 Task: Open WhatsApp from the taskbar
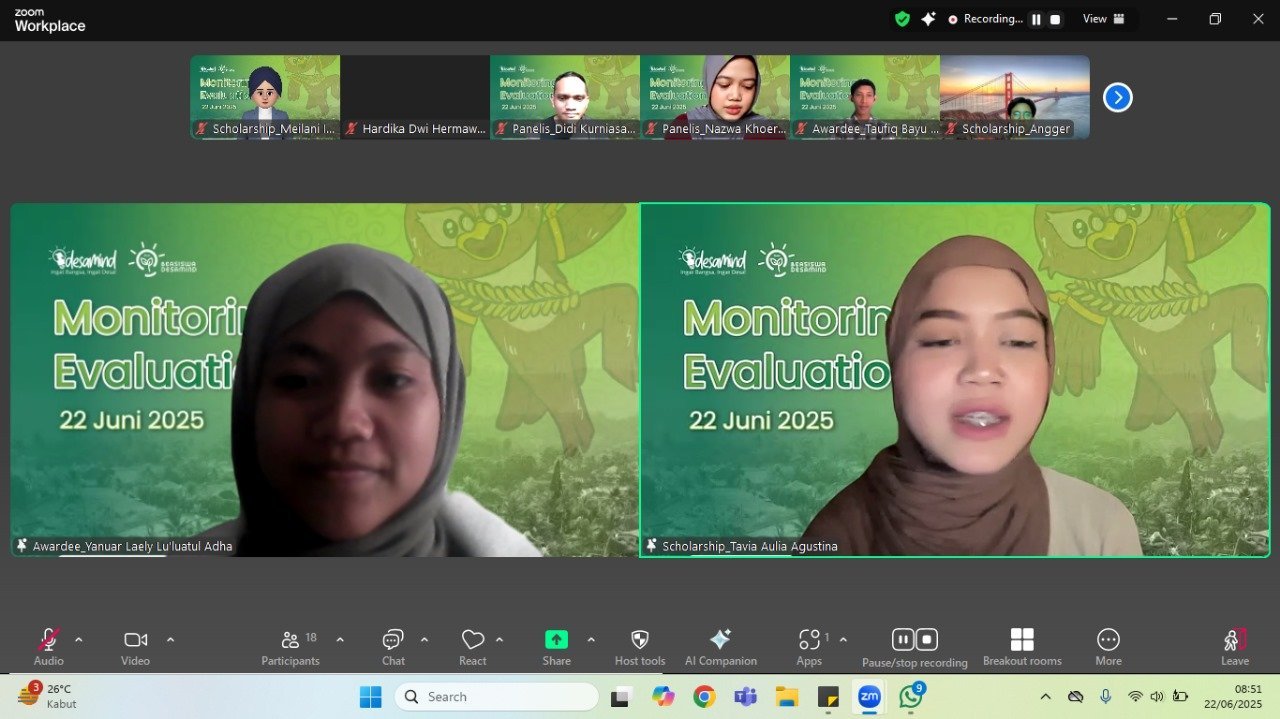tap(911, 697)
